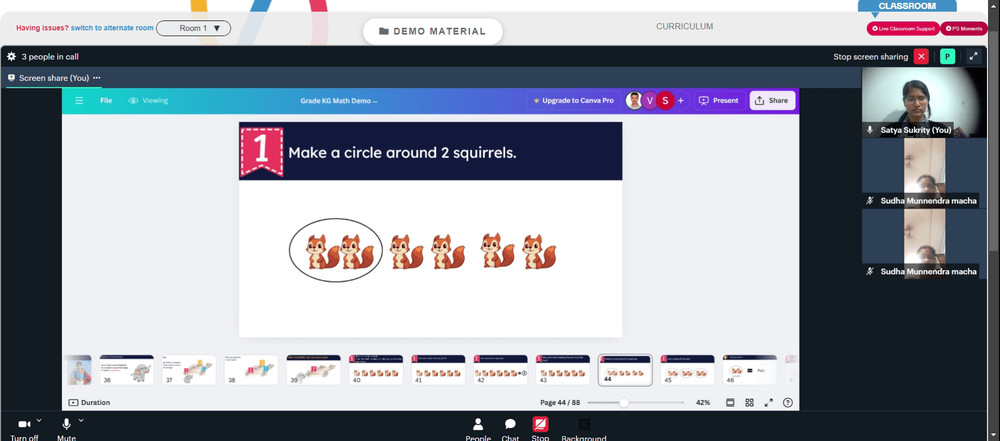Viewport: 1000px width, 441px height.
Task: Open the call settings gear icon
Action: [x=11, y=57]
